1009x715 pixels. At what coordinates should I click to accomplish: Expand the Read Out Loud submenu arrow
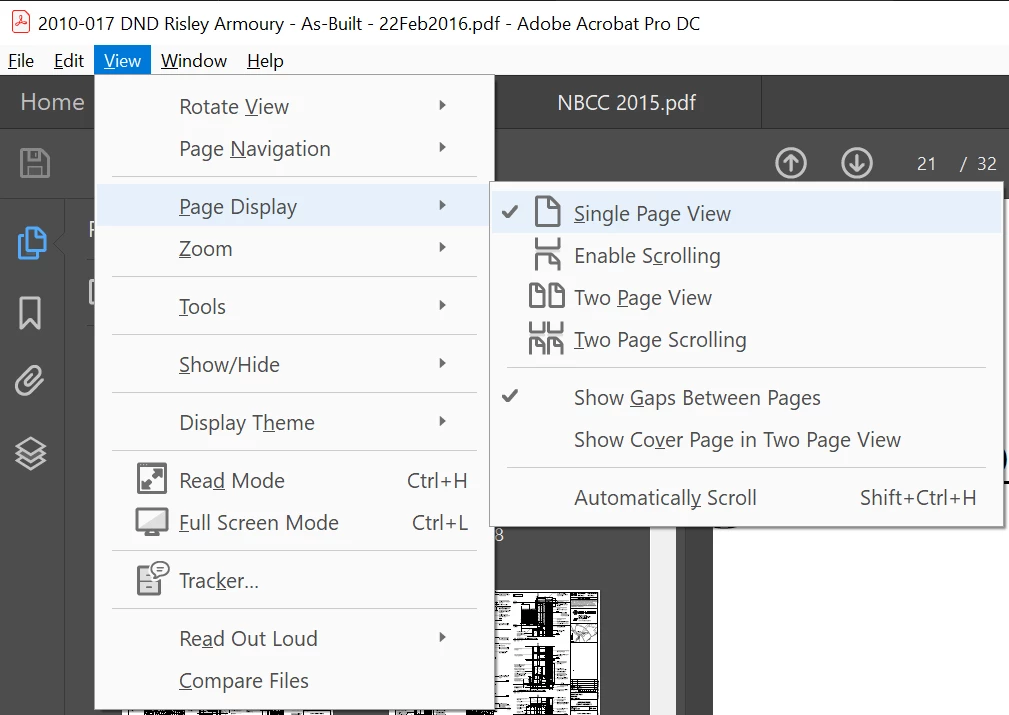click(442, 637)
